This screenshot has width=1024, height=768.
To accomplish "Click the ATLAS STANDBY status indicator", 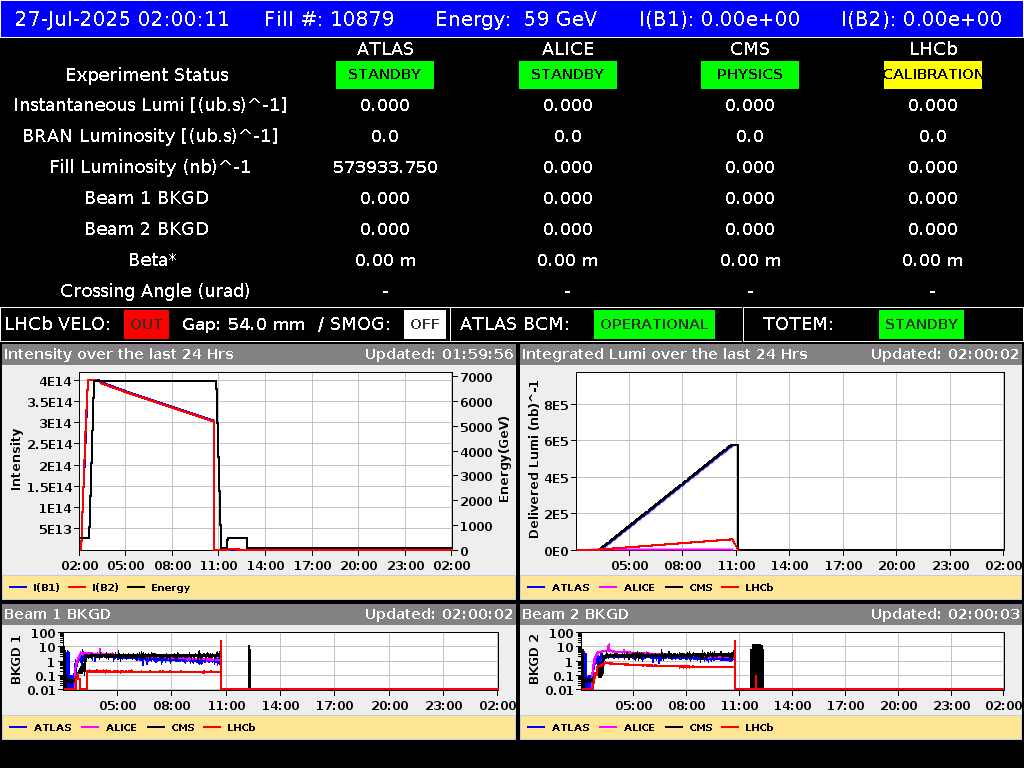I will [385, 74].
